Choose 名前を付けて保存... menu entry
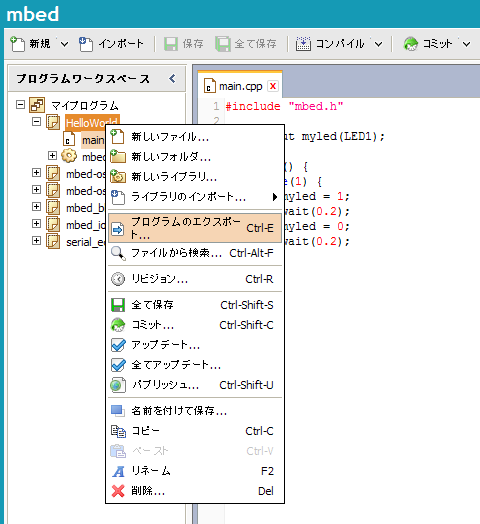The height and width of the screenshot is (524, 480). pyautogui.click(x=195, y=411)
